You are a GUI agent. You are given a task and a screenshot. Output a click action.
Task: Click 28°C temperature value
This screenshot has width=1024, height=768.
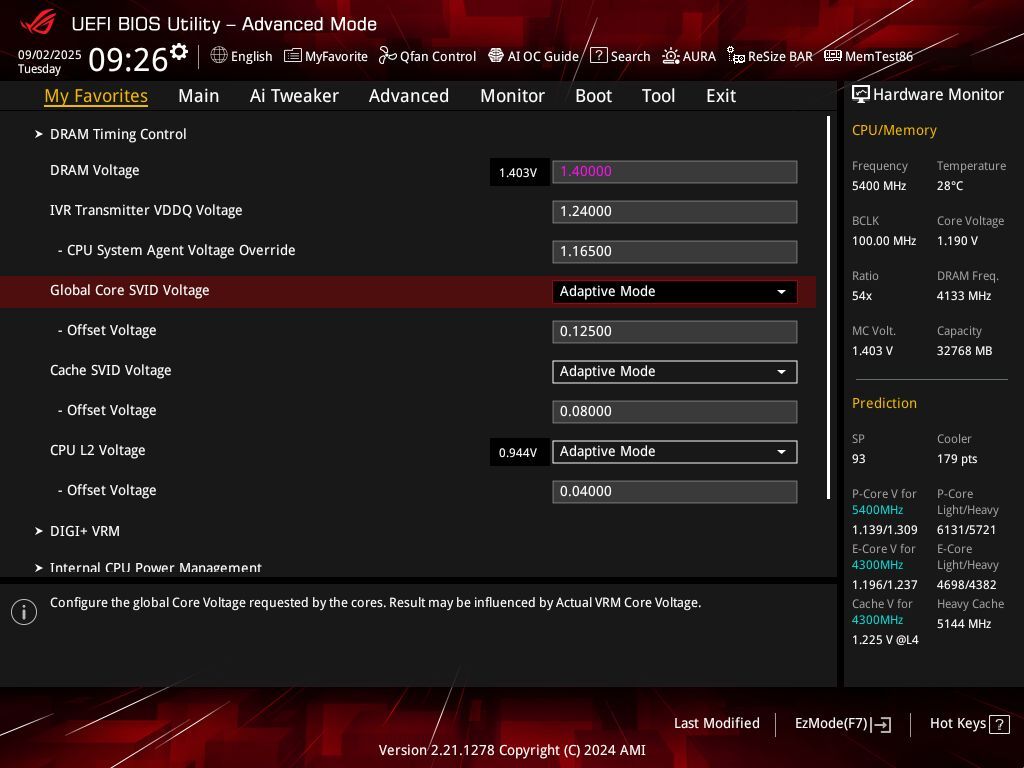click(950, 186)
